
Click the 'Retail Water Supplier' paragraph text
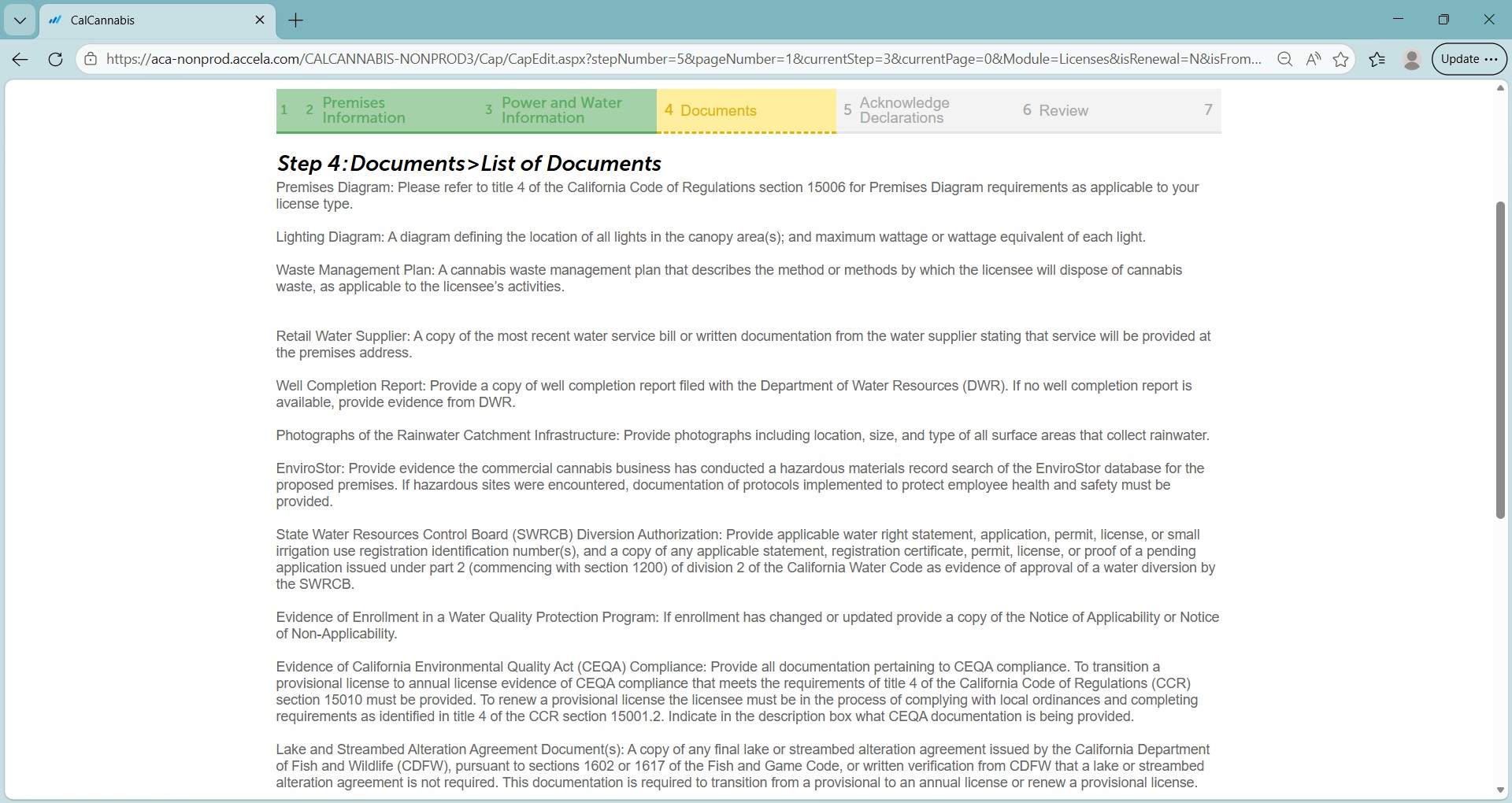(x=743, y=344)
